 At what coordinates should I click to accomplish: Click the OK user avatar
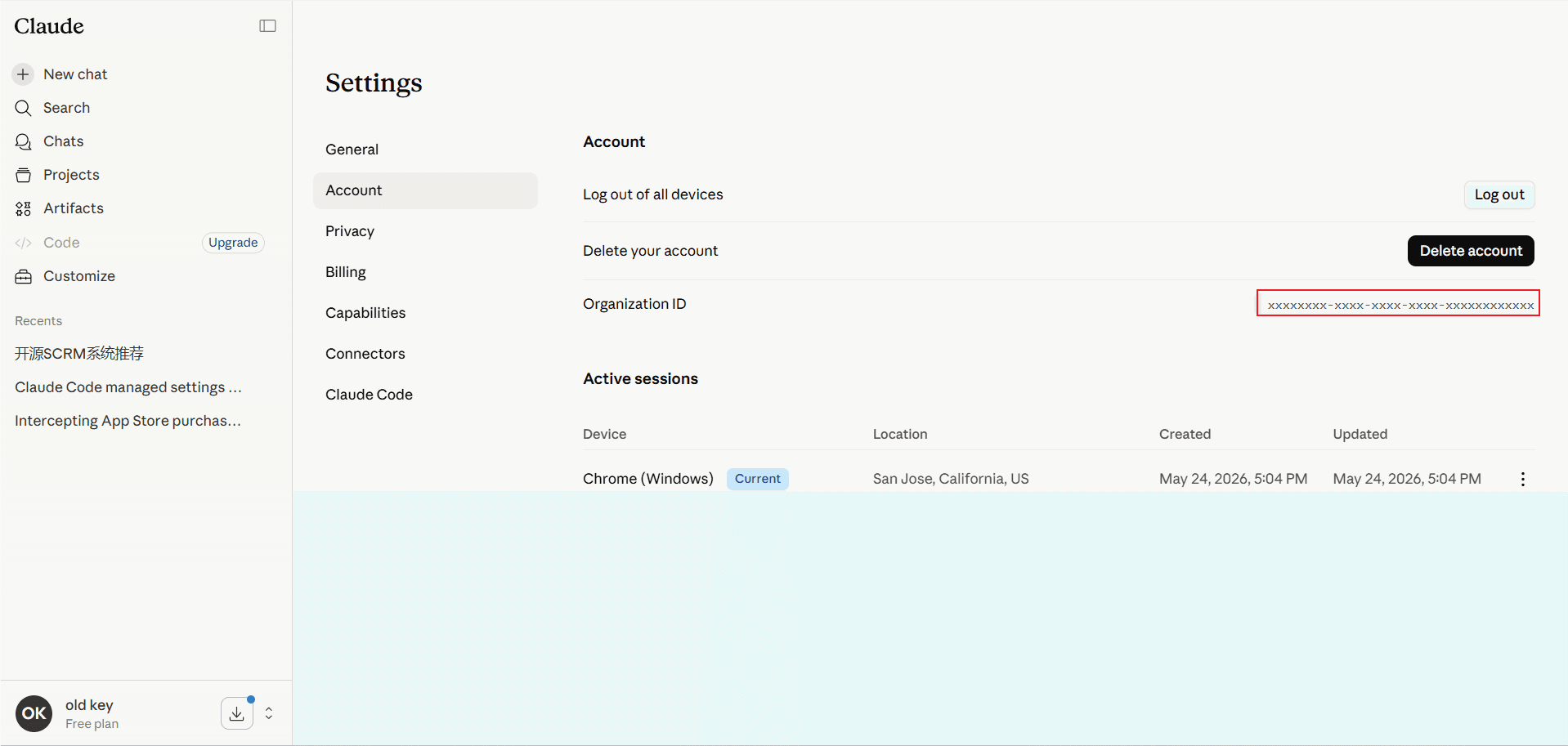pos(34,713)
